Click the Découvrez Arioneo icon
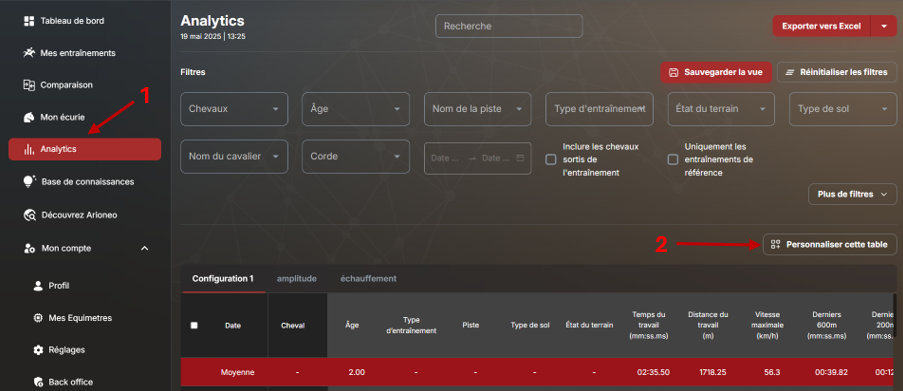Viewport: 903px width, 391px height. coord(29,215)
